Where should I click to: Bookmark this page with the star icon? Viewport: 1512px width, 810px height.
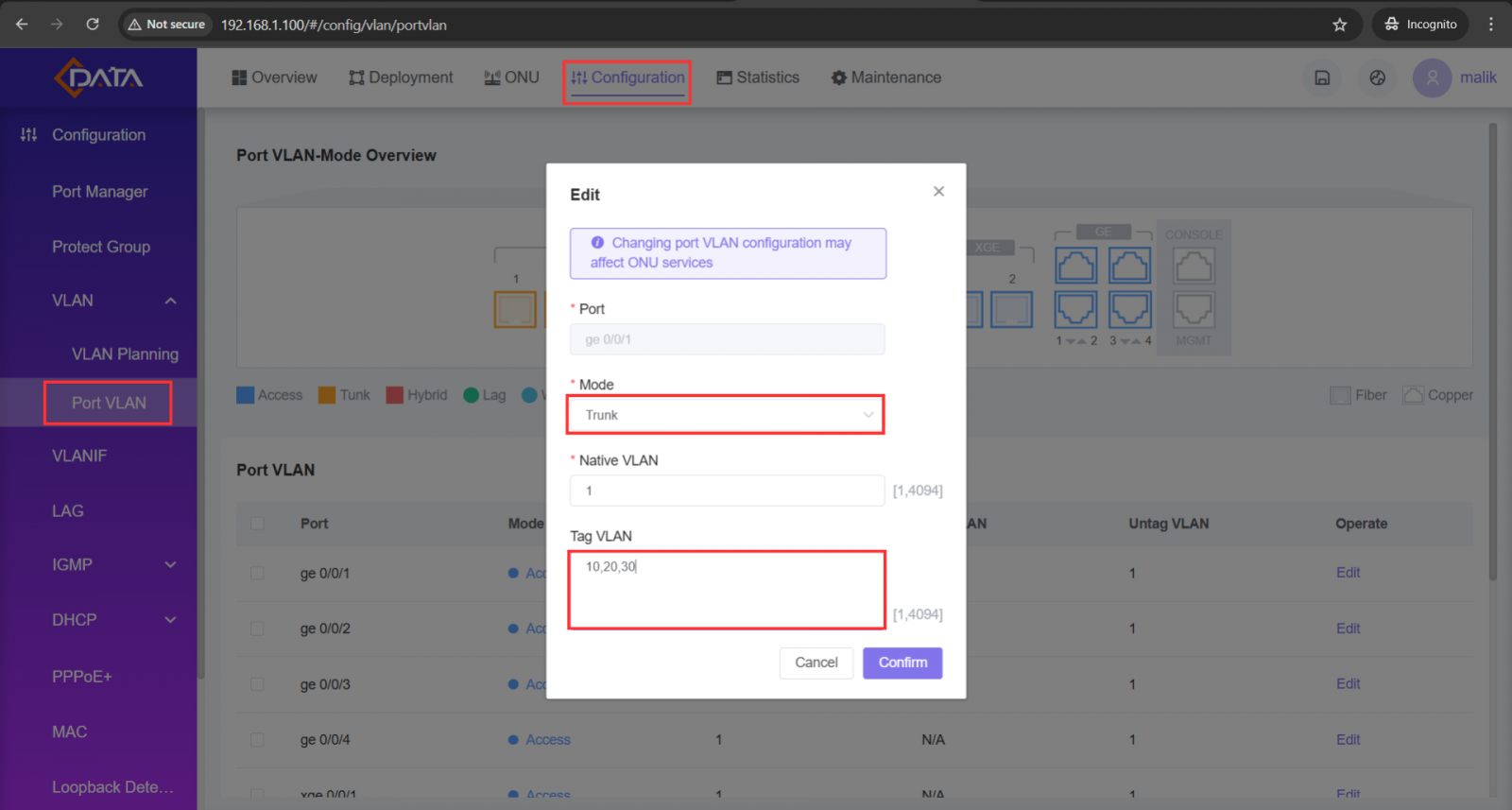coord(1339,25)
